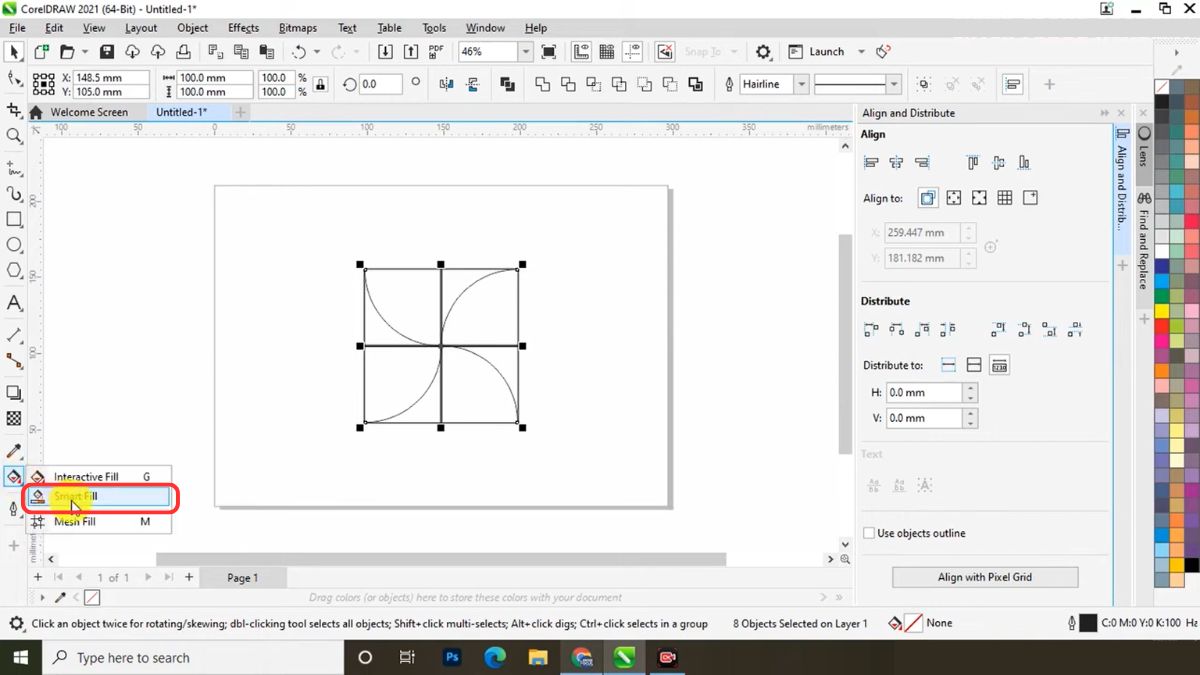The width and height of the screenshot is (1200, 675).
Task: Choose Smart Fill from flyout
Action: [98, 496]
